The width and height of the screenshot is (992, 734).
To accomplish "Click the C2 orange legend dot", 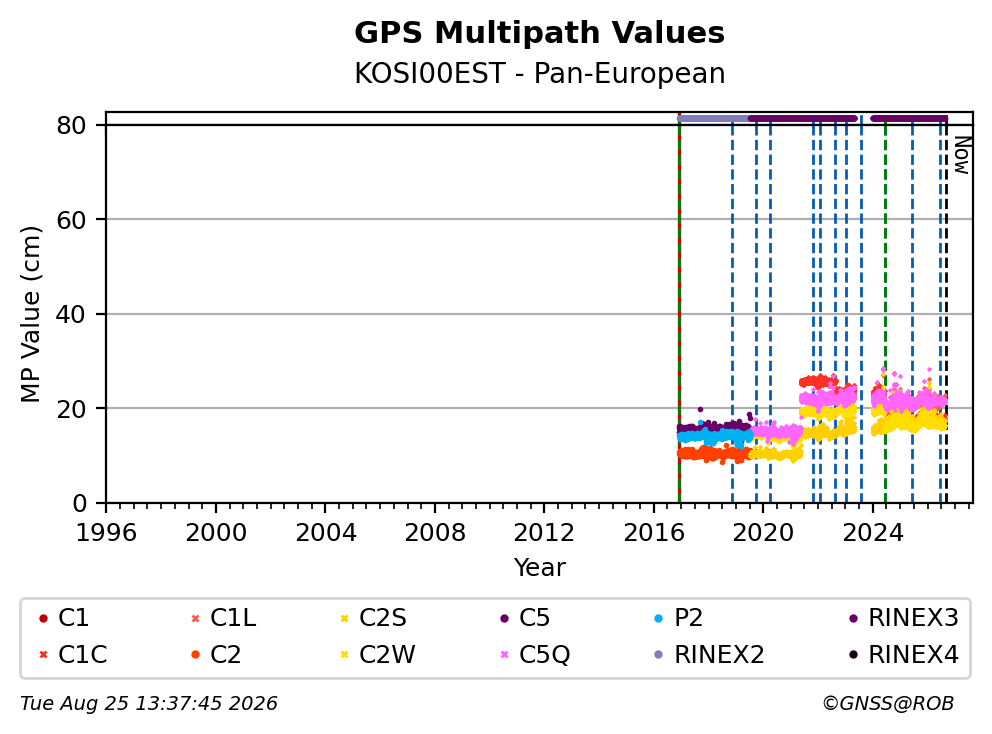I will tap(195, 655).
